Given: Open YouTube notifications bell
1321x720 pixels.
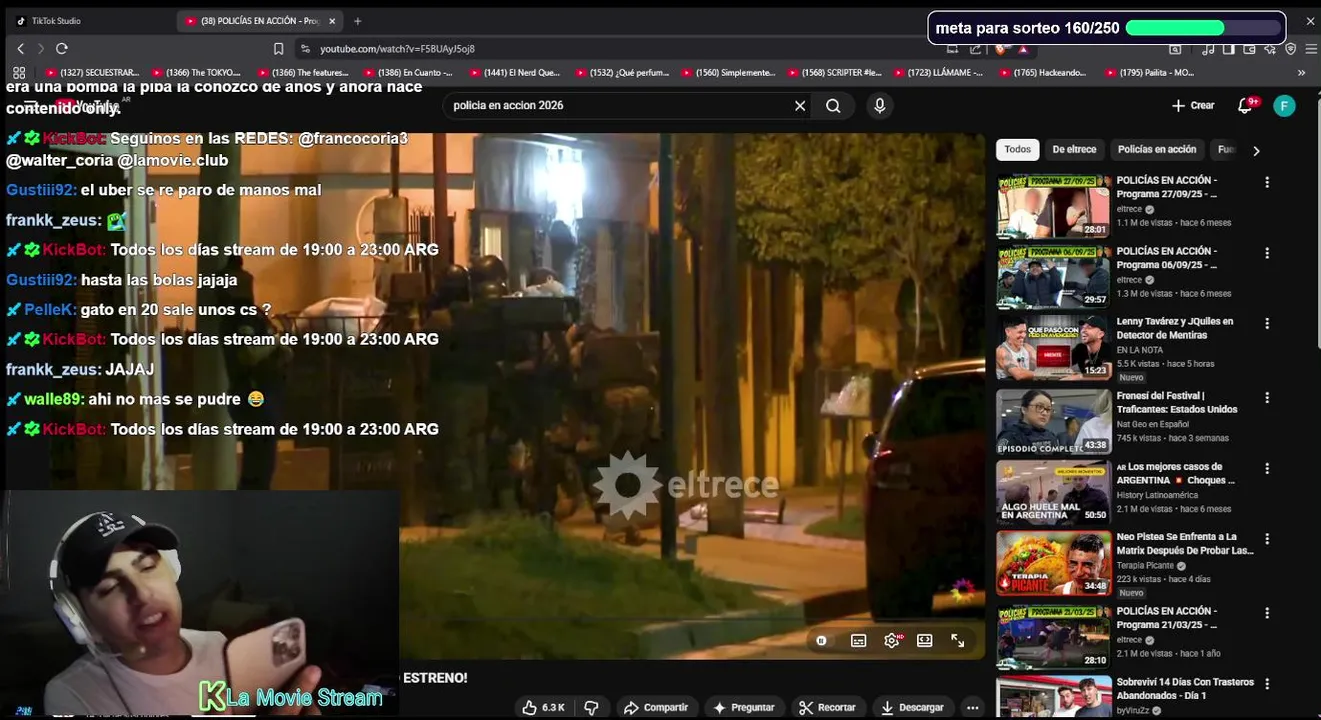Looking at the screenshot, I should (1245, 106).
